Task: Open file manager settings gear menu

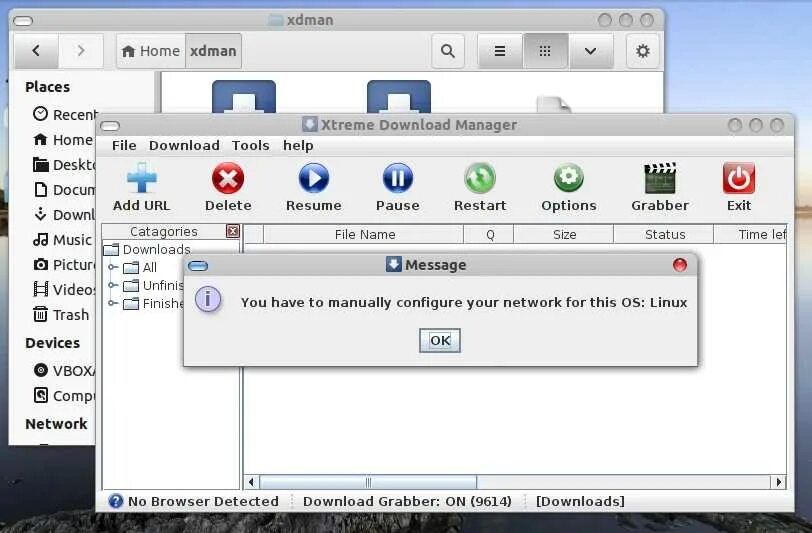Action: click(643, 51)
